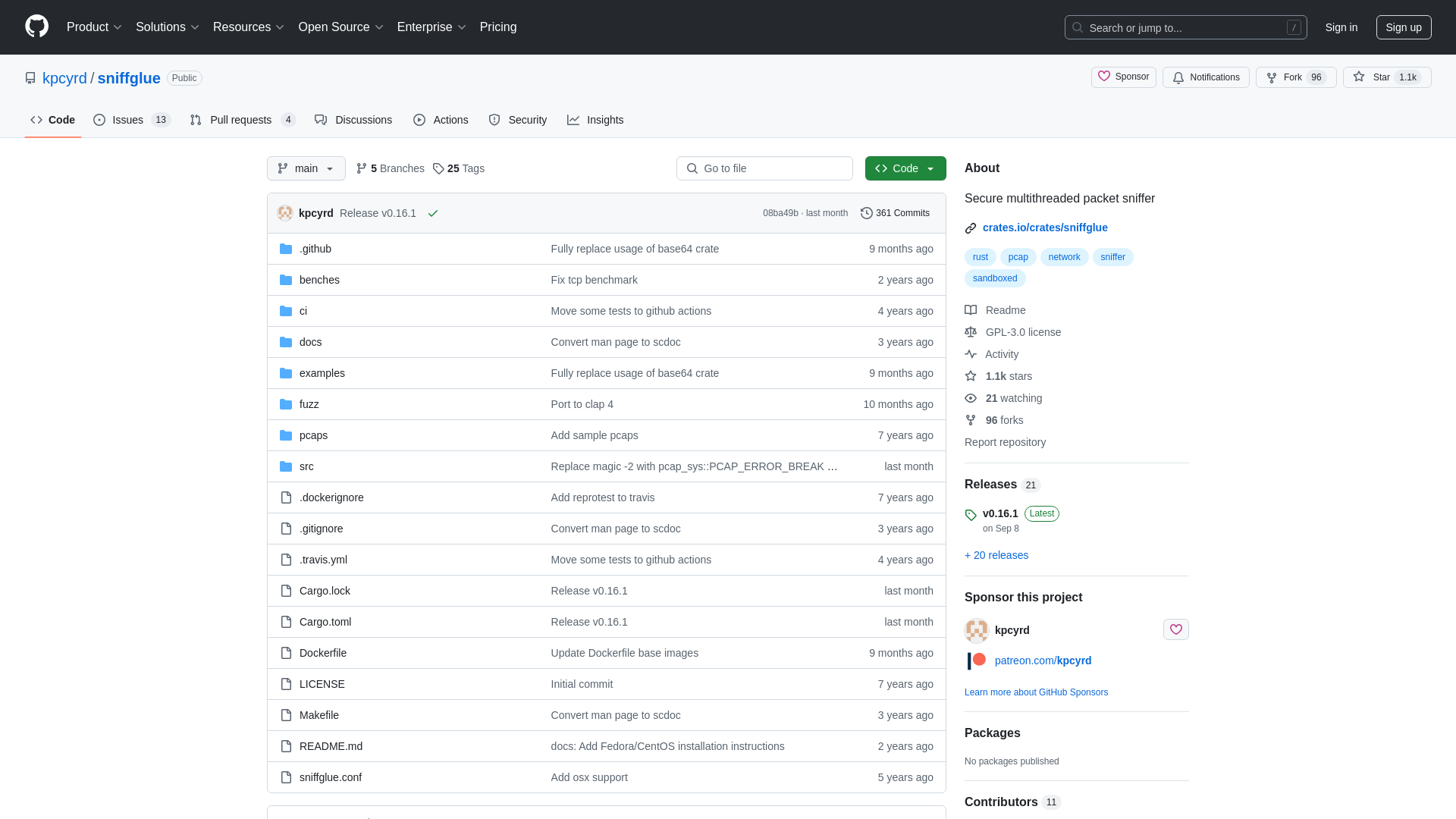Select the Security tab
This screenshot has height=819, width=1456.
(x=518, y=119)
